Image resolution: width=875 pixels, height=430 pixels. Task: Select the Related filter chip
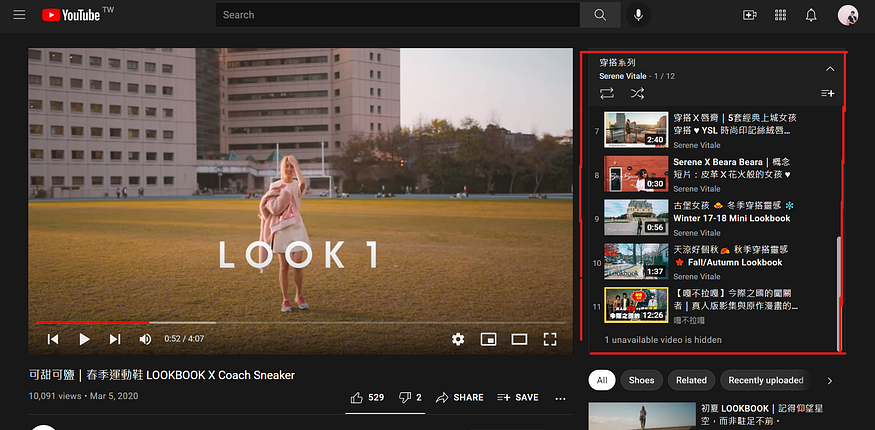[x=691, y=380]
